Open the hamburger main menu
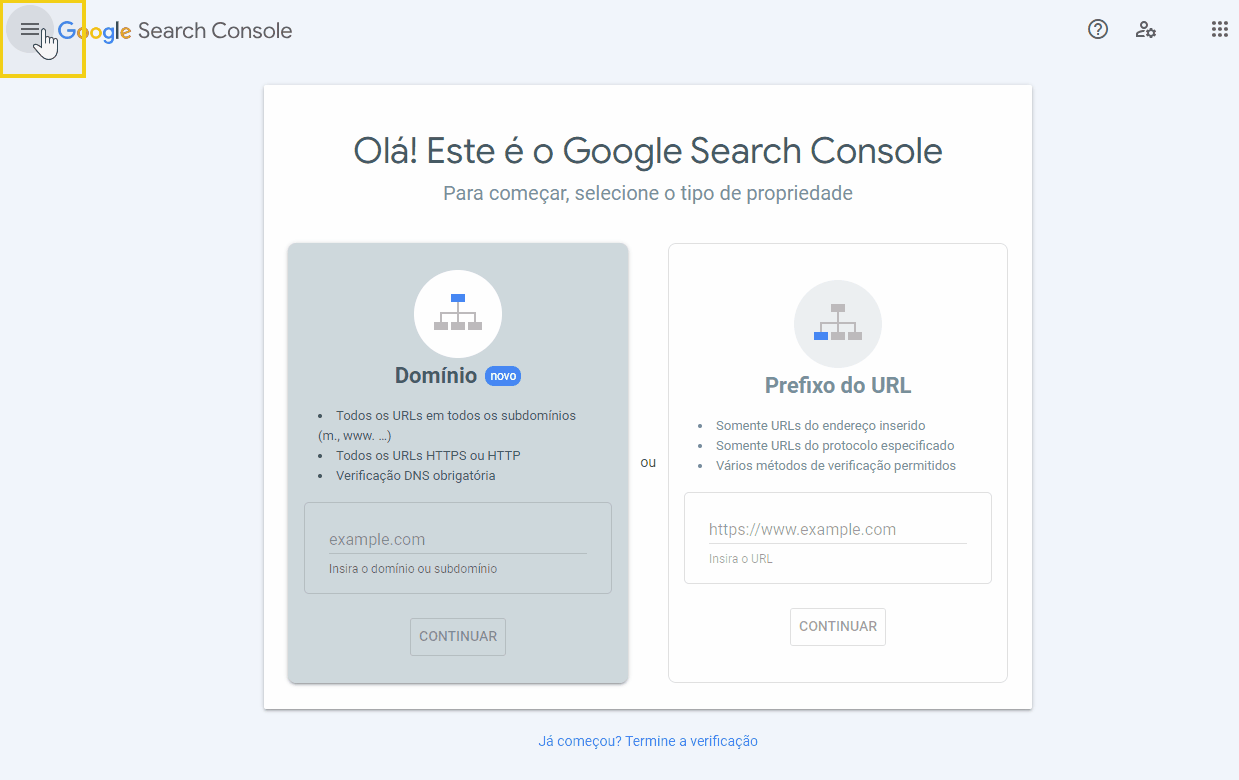 tap(30, 30)
